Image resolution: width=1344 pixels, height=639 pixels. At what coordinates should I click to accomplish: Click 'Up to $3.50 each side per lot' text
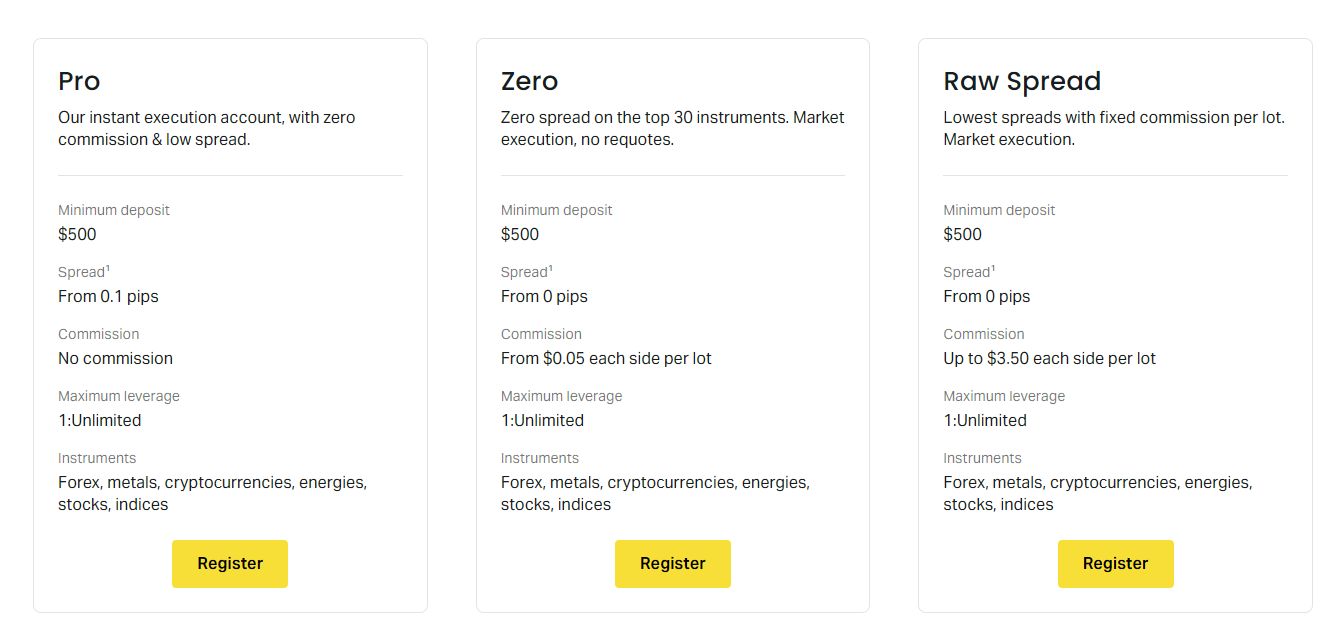(x=1049, y=358)
